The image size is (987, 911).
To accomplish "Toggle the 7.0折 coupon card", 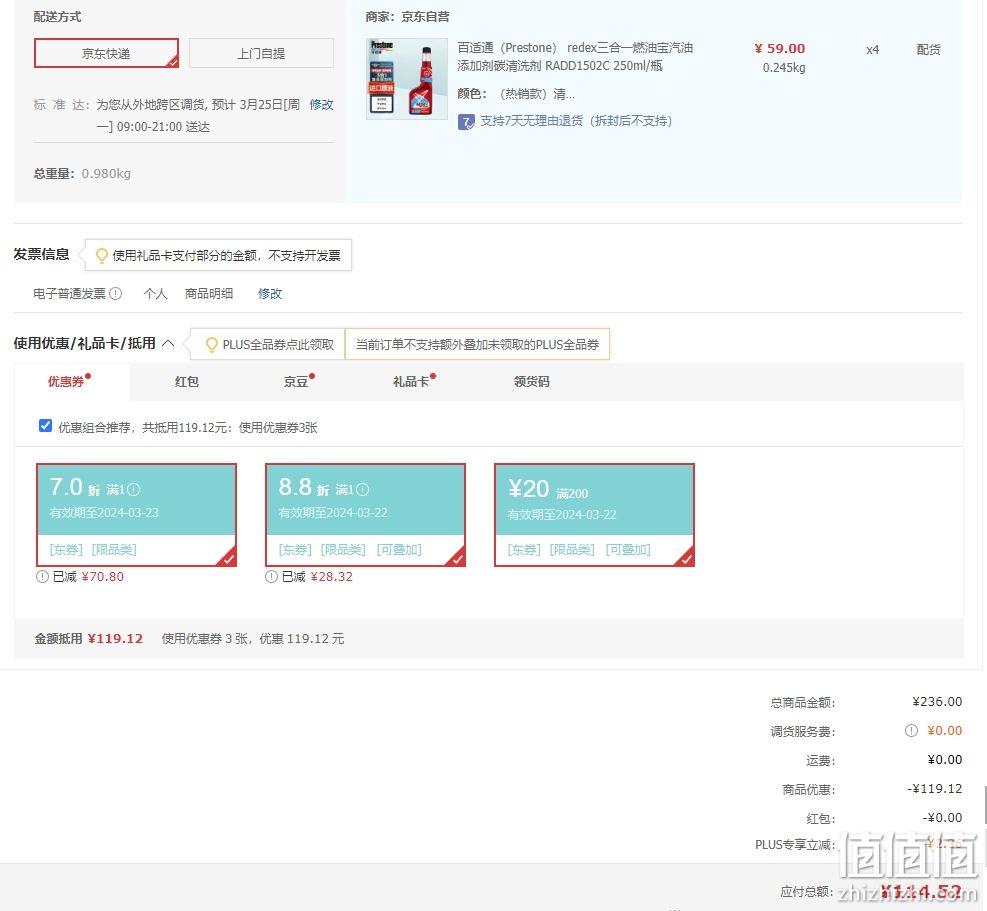I will (137, 515).
